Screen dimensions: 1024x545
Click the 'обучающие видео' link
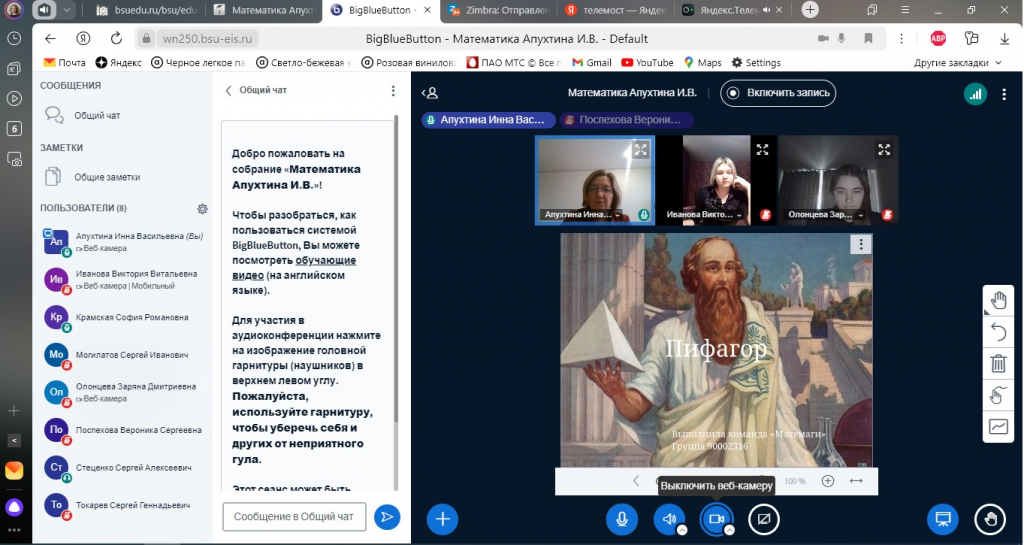[294, 268]
